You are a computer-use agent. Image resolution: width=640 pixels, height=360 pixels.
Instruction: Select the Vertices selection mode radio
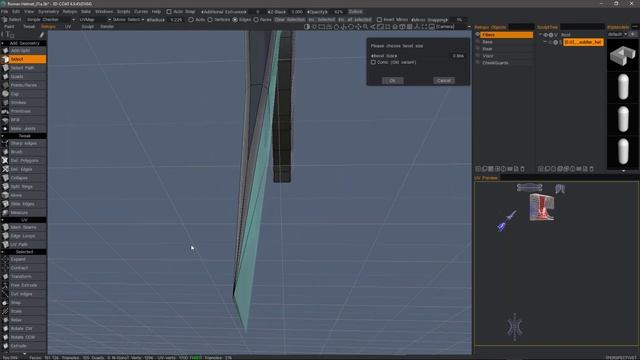(x=210, y=20)
